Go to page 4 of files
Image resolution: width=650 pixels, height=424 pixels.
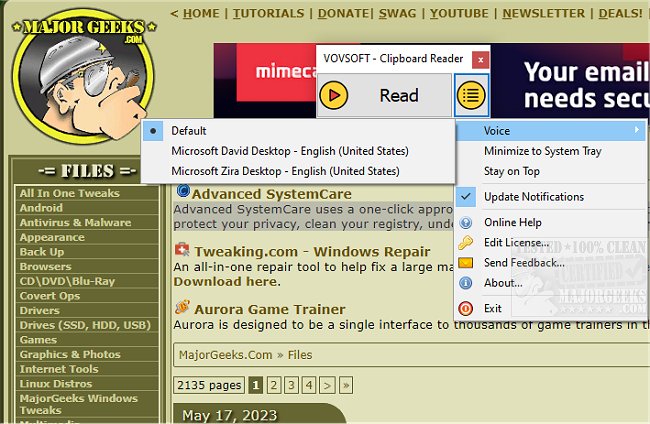coord(309,385)
